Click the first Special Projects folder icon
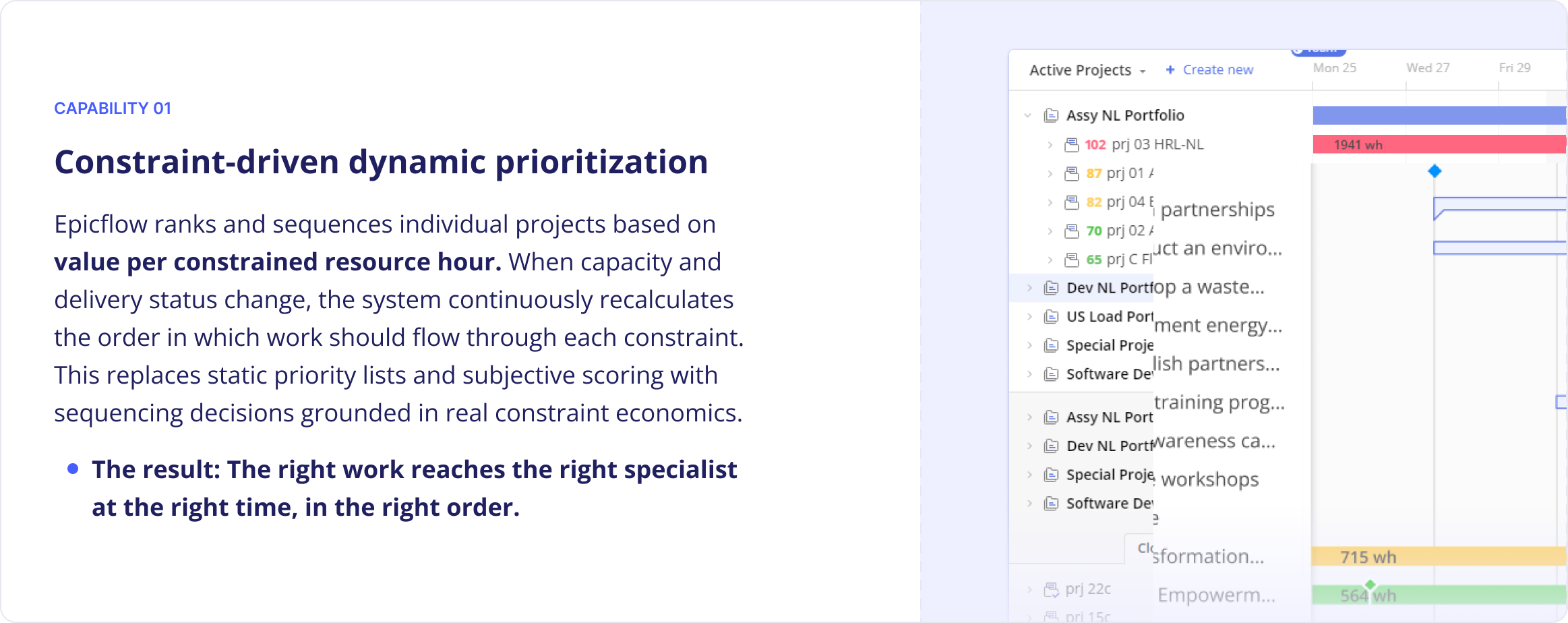The height and width of the screenshot is (623, 1568). 1051,346
